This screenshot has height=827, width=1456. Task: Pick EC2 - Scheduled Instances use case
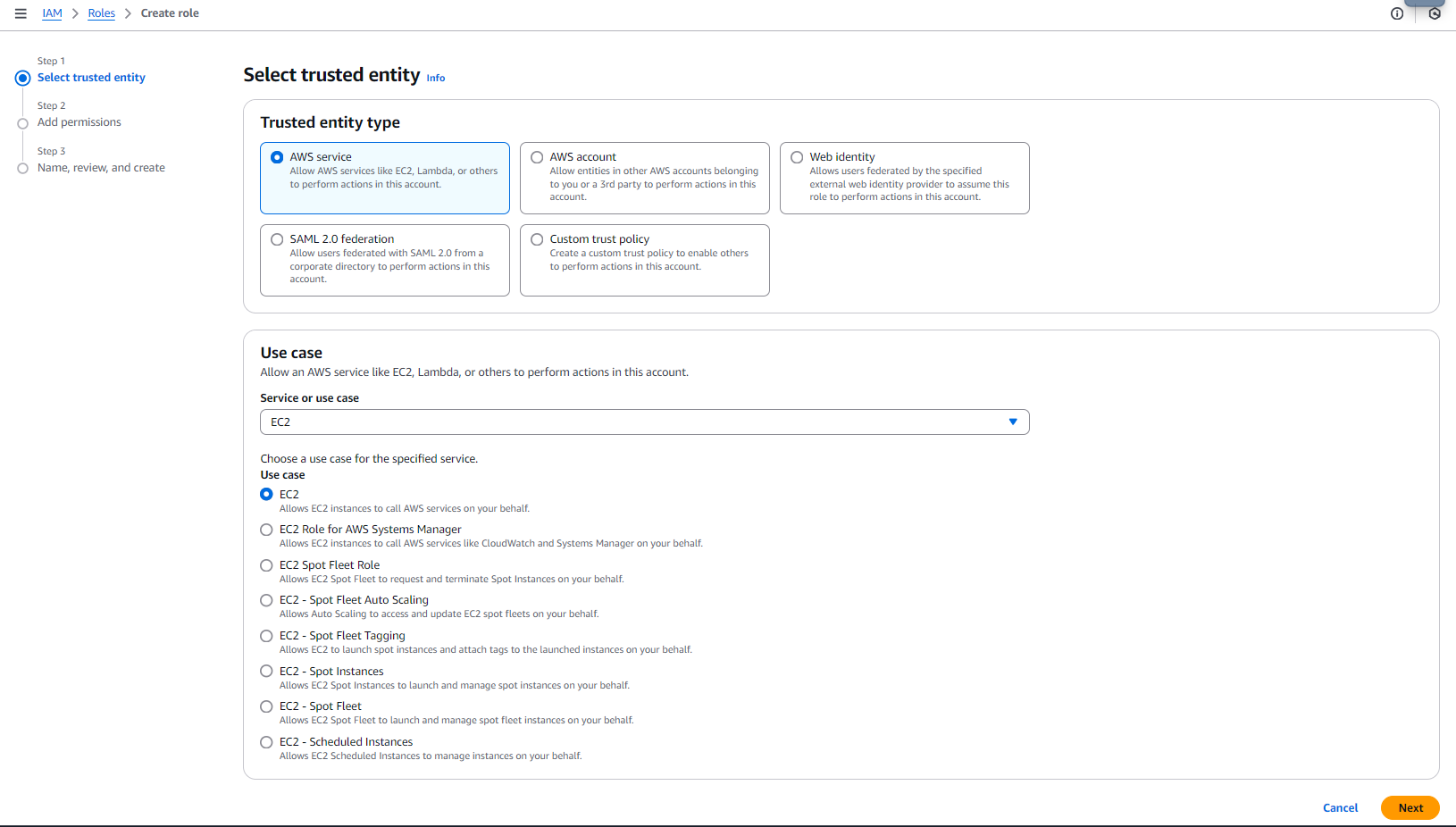(266, 742)
